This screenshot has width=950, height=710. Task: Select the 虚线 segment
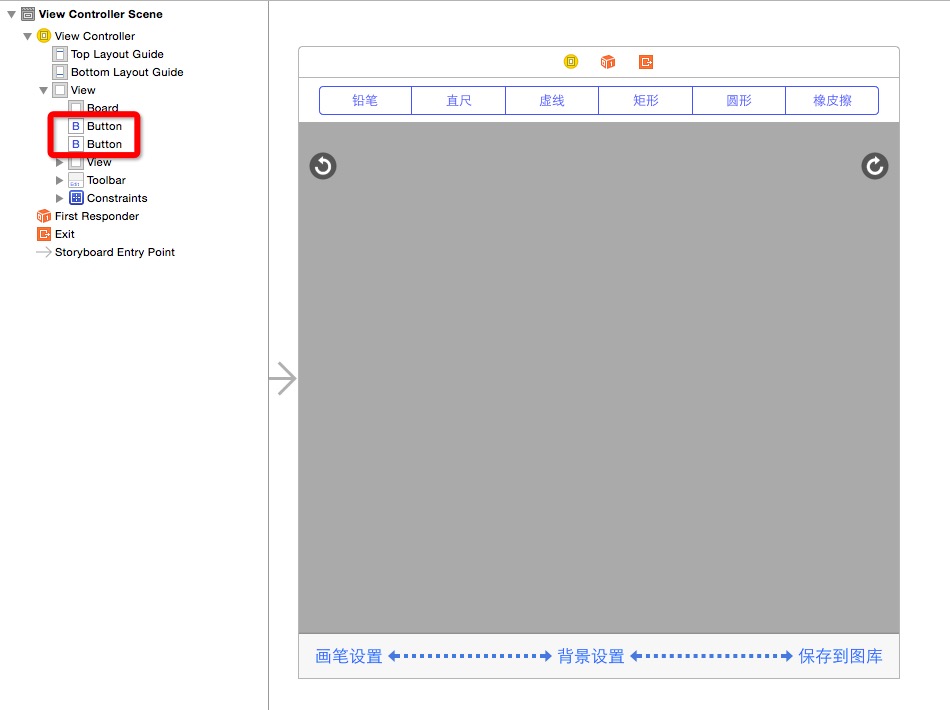tap(552, 101)
